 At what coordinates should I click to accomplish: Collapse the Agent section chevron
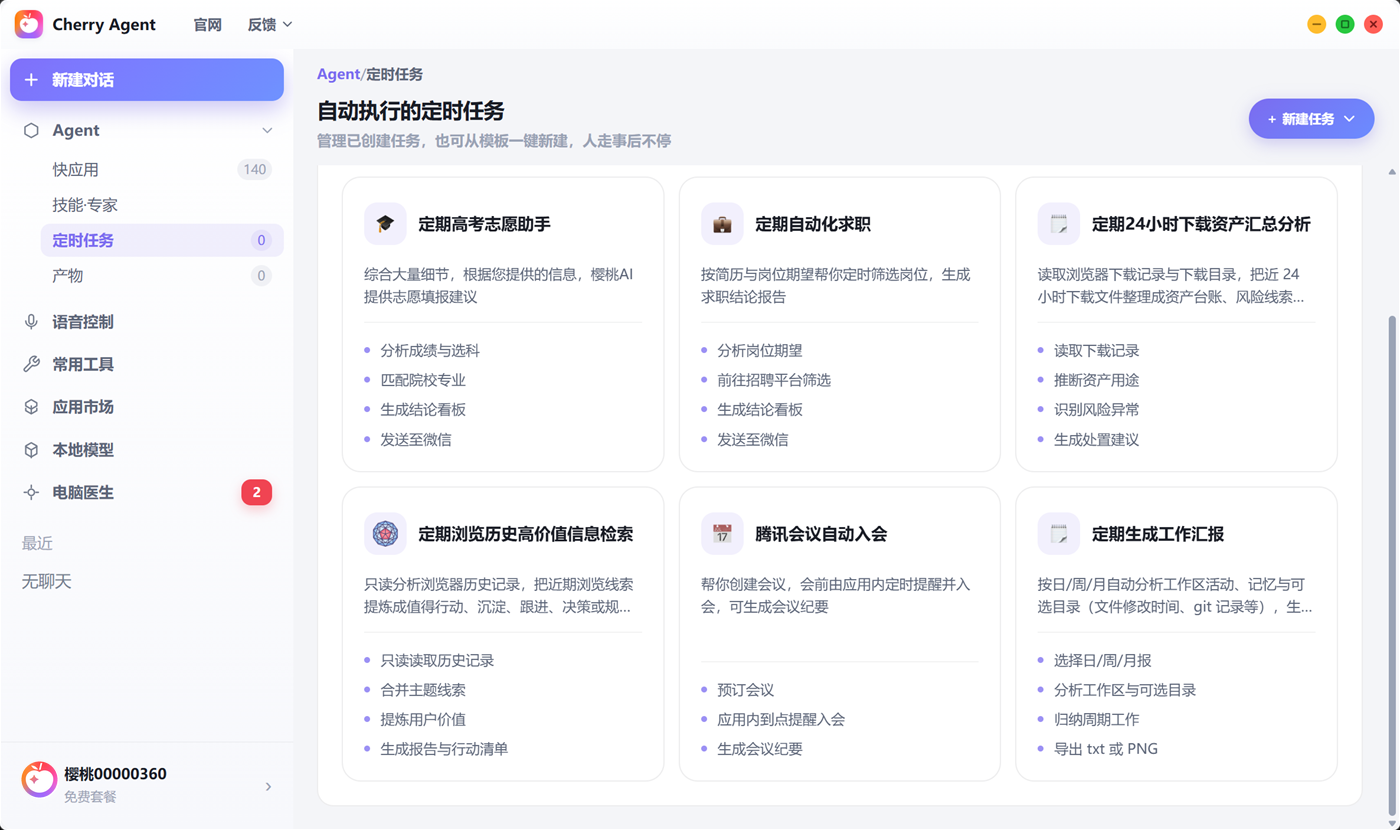click(x=267, y=130)
